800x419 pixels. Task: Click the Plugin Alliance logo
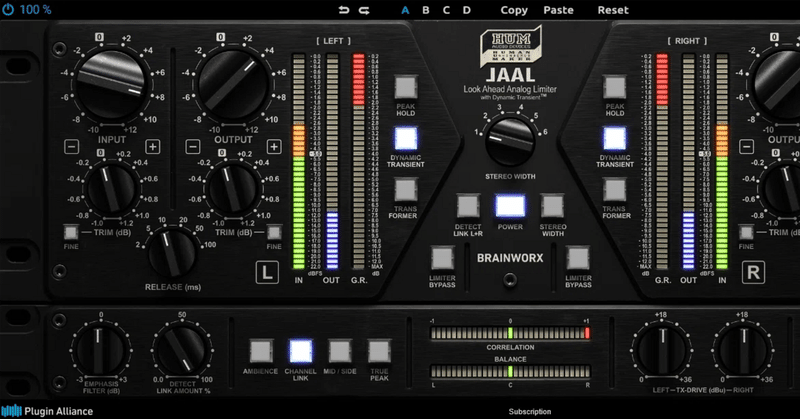(x=47, y=411)
